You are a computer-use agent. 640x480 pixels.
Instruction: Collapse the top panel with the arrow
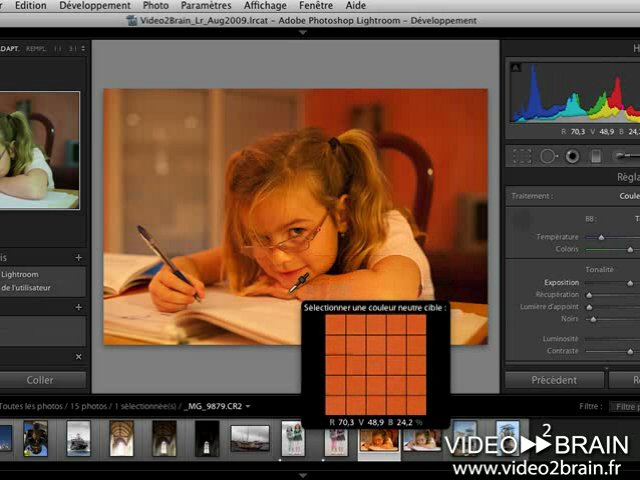pyautogui.click(x=303, y=33)
